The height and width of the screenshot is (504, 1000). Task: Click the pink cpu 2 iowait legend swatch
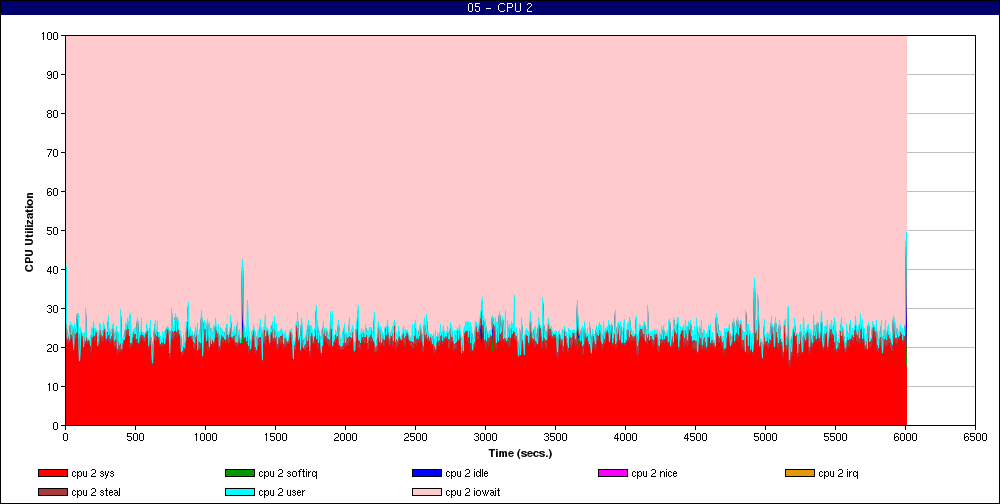427,492
